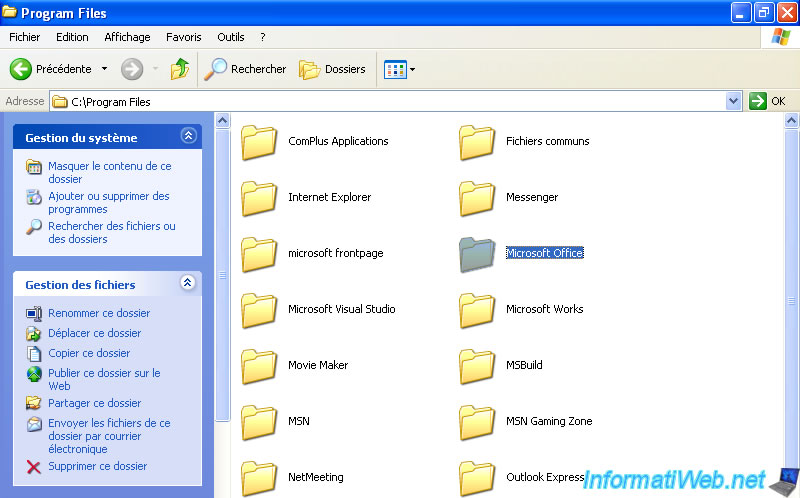Click the Rechercher magnifier toolbar button
Viewport: 800px width, 498px height.
click(x=245, y=69)
